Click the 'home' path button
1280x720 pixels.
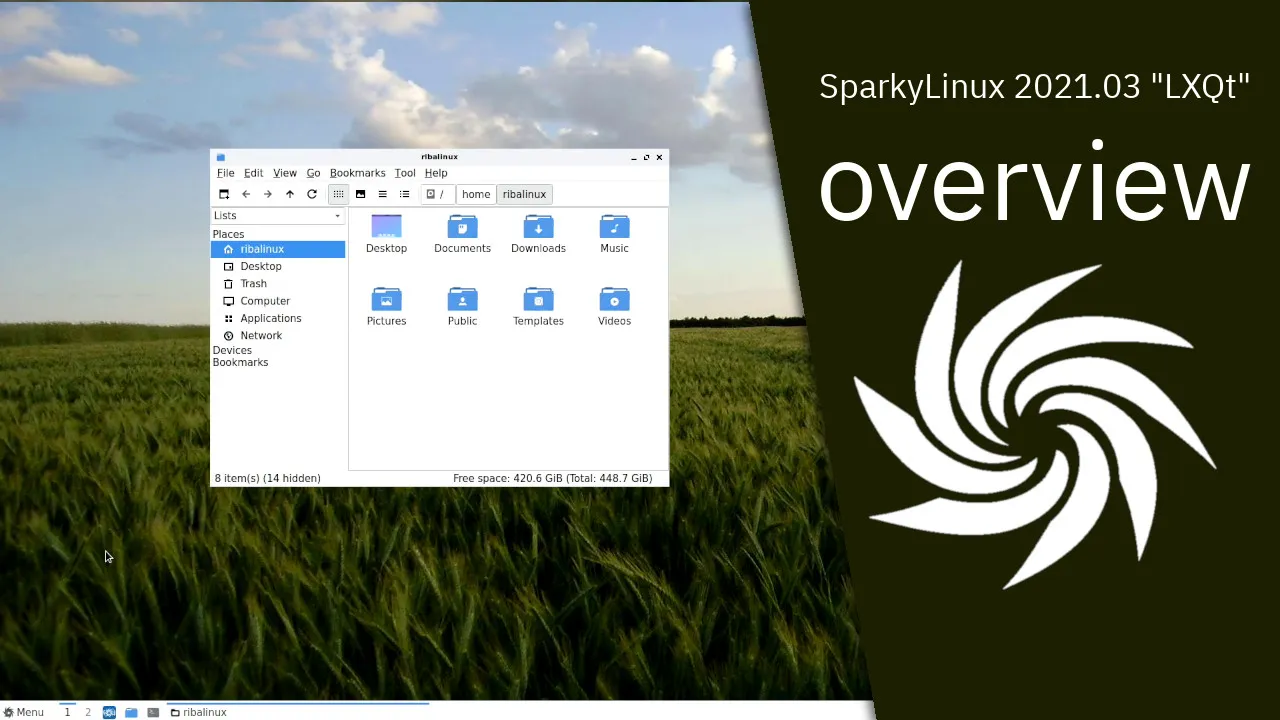coord(476,194)
